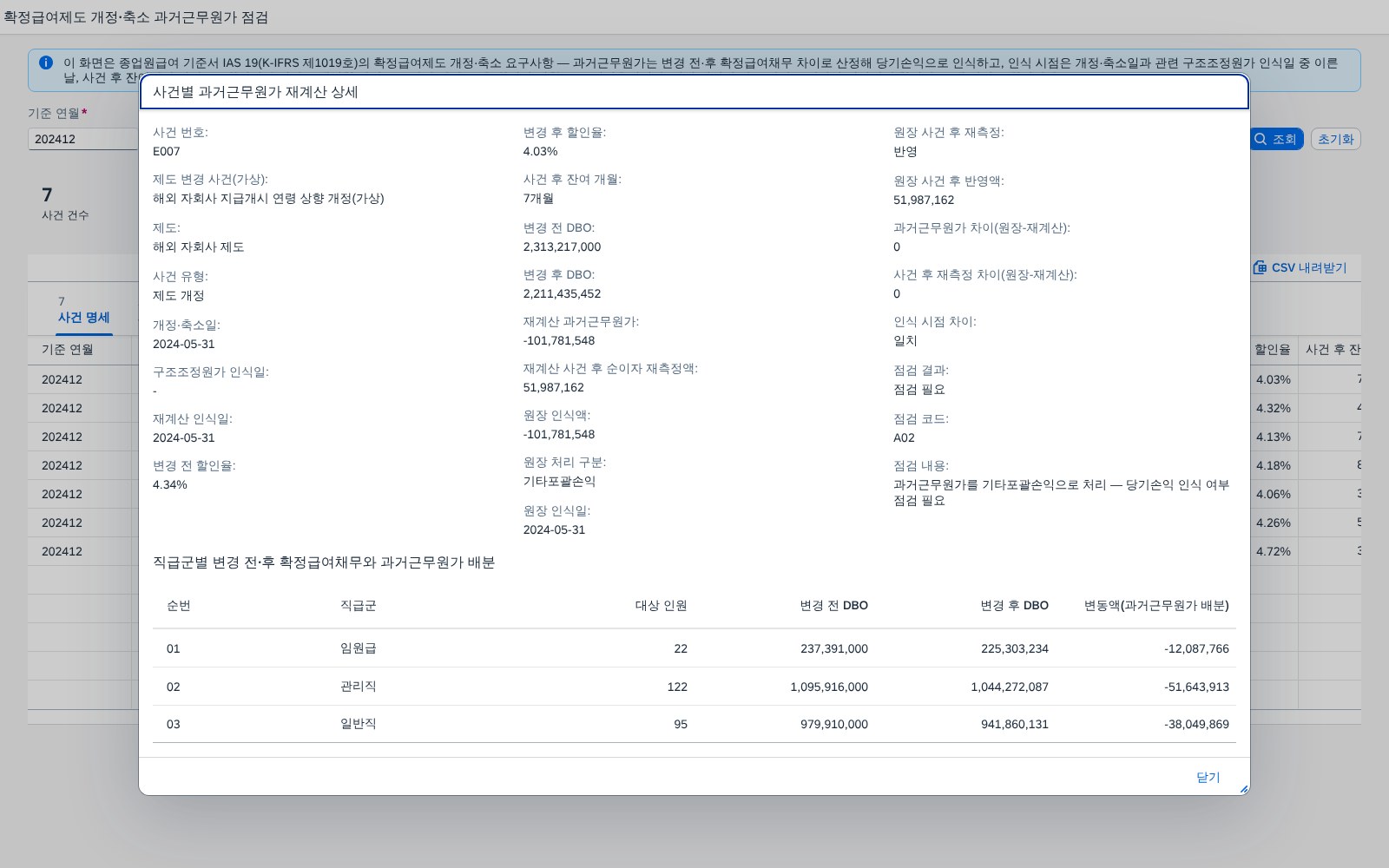Click the dialog resize handle icon

click(1243, 789)
